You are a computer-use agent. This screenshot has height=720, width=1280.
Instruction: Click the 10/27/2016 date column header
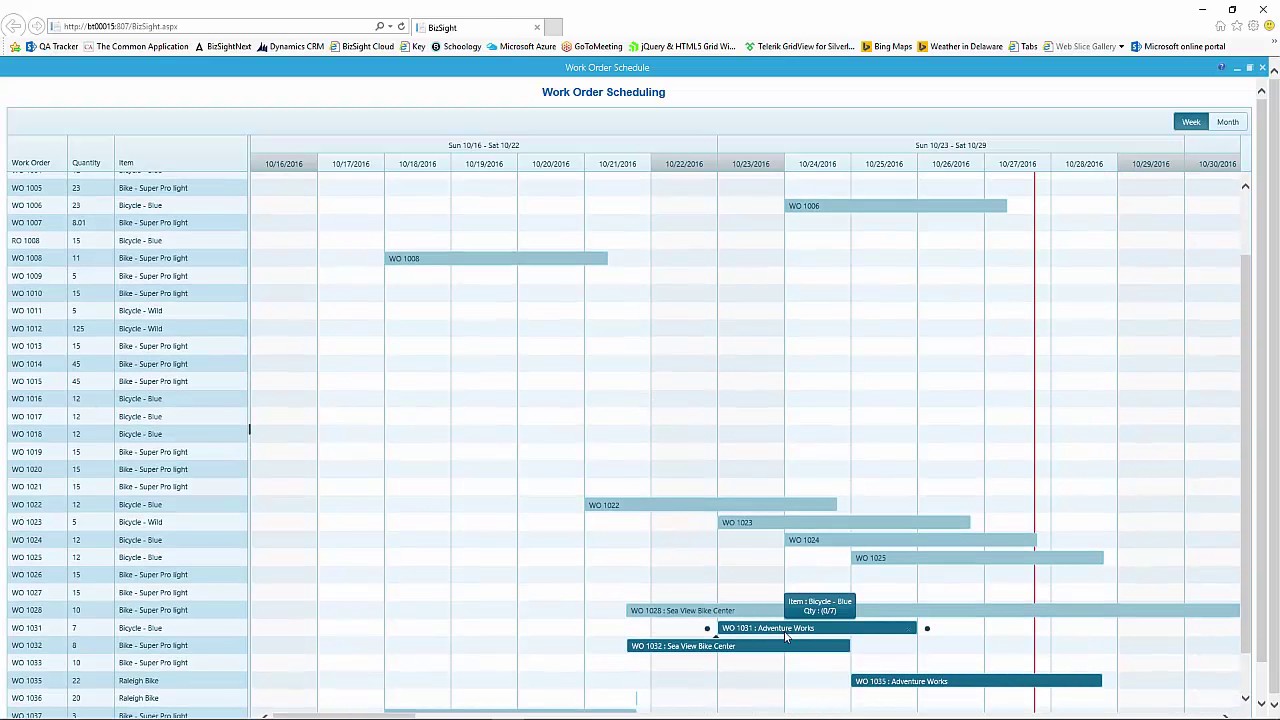click(1018, 164)
